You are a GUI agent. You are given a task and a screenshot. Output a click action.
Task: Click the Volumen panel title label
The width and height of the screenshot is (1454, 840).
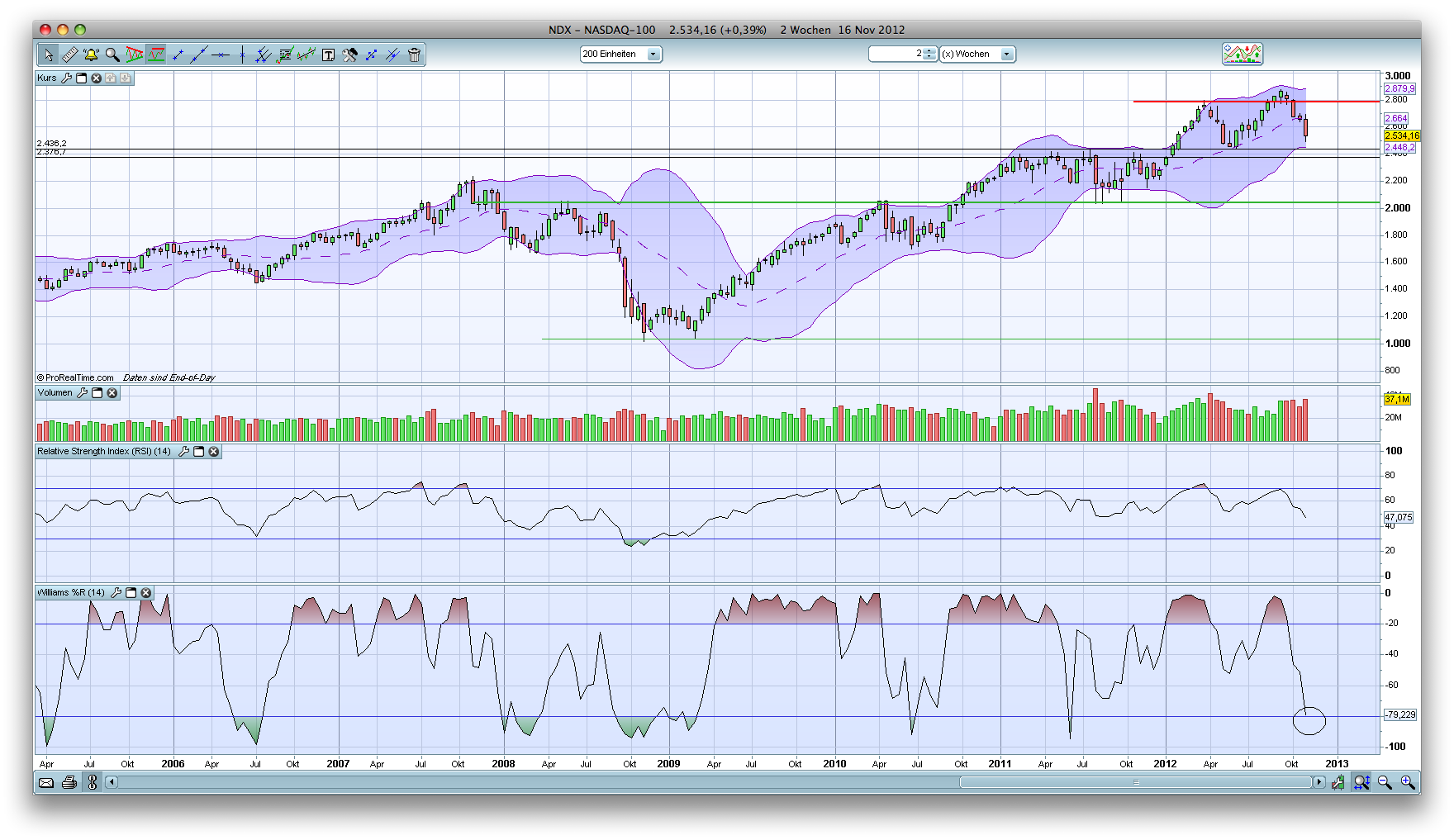55,393
